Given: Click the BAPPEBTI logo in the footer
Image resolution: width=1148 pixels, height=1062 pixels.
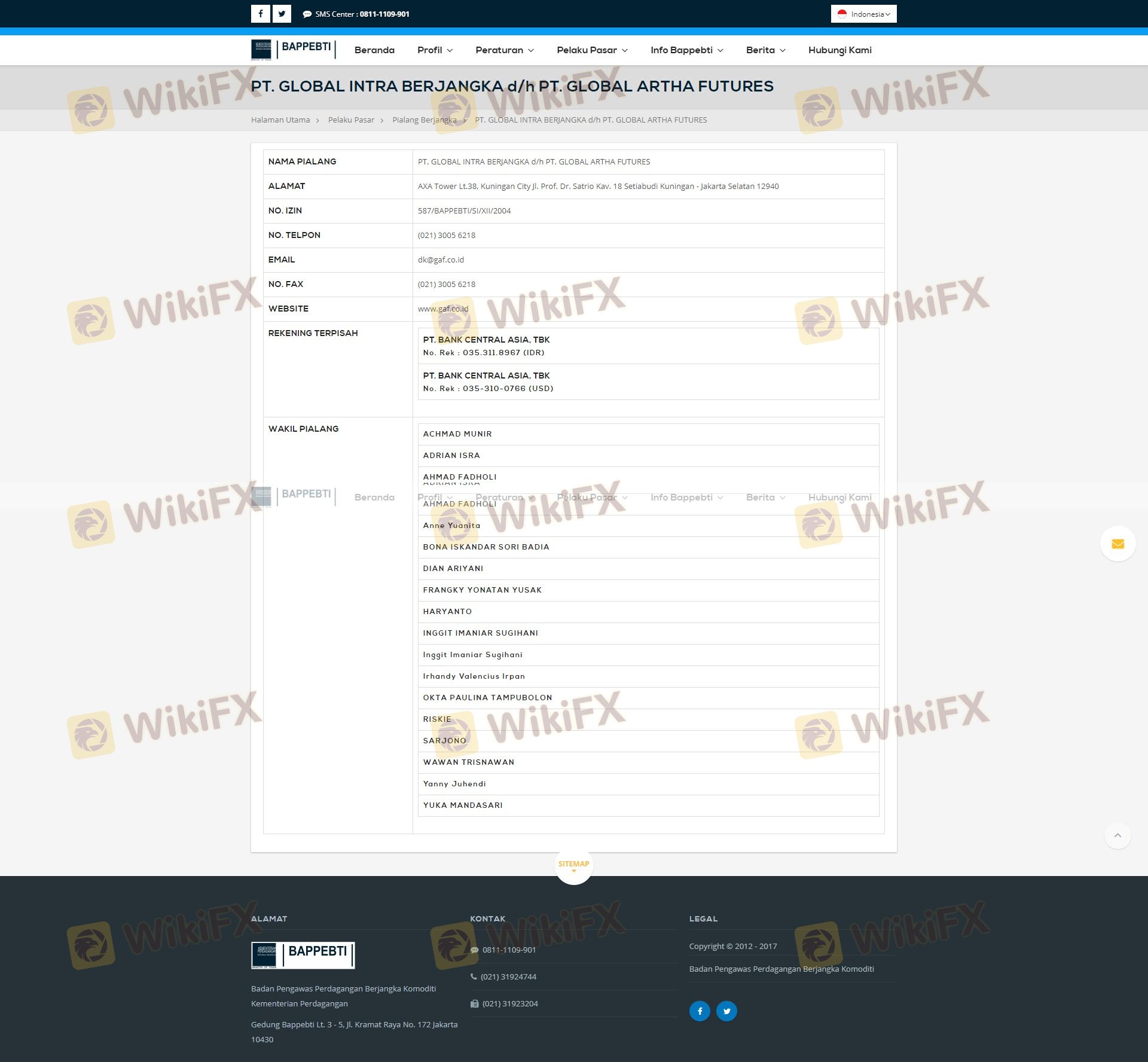Looking at the screenshot, I should click(303, 955).
